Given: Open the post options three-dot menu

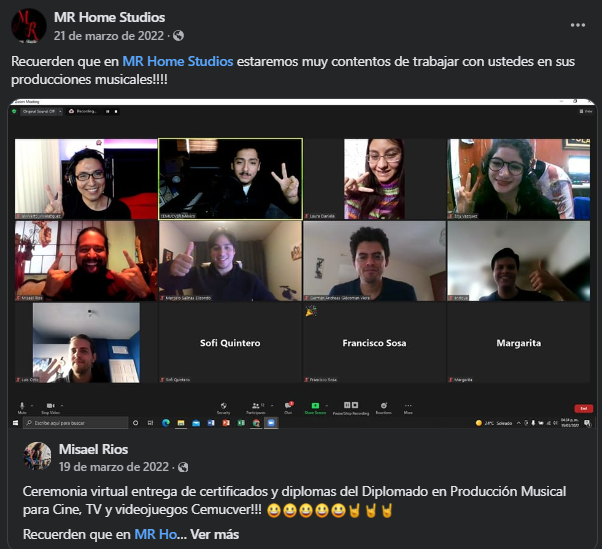Looking at the screenshot, I should [577, 25].
